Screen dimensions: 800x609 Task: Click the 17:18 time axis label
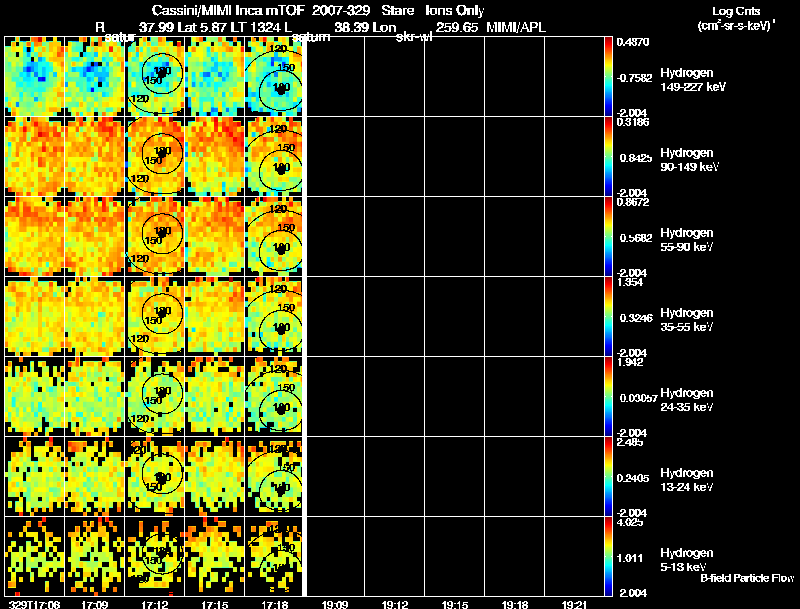tap(274, 604)
